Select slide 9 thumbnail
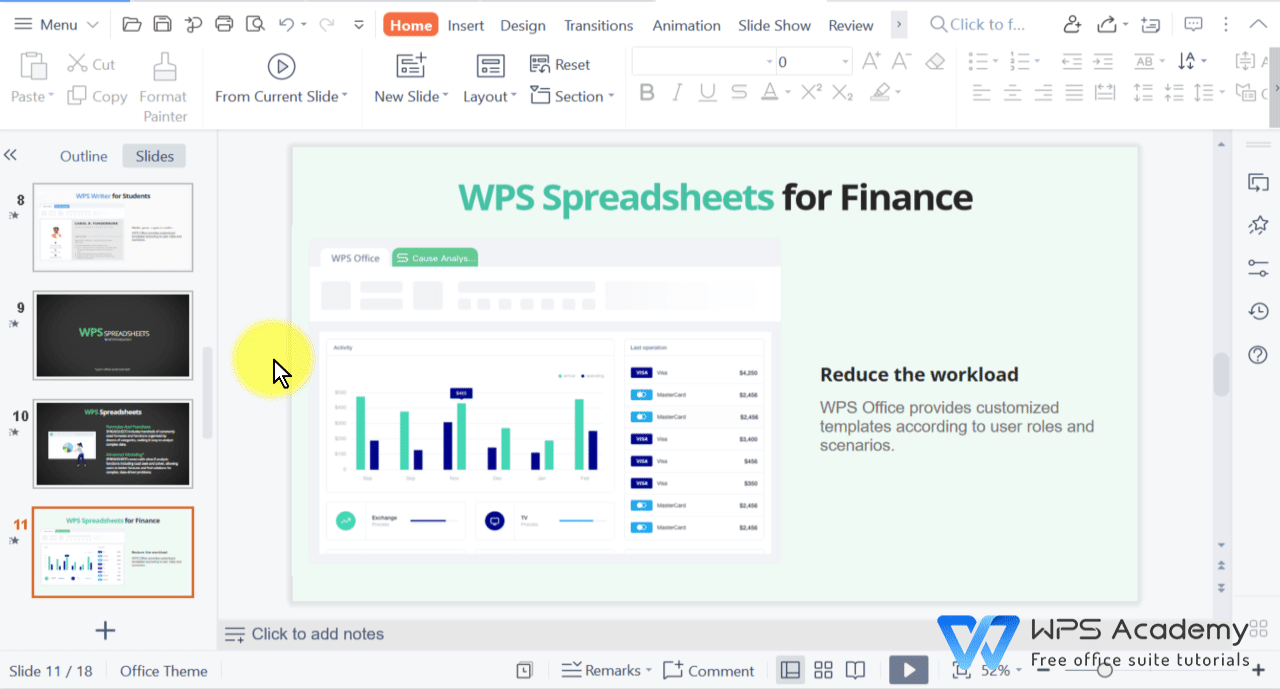Image resolution: width=1280 pixels, height=689 pixels. (113, 335)
